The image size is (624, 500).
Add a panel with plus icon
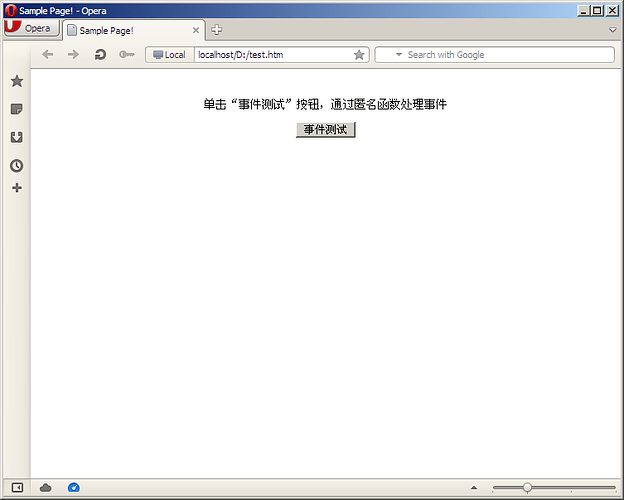tap(17, 188)
